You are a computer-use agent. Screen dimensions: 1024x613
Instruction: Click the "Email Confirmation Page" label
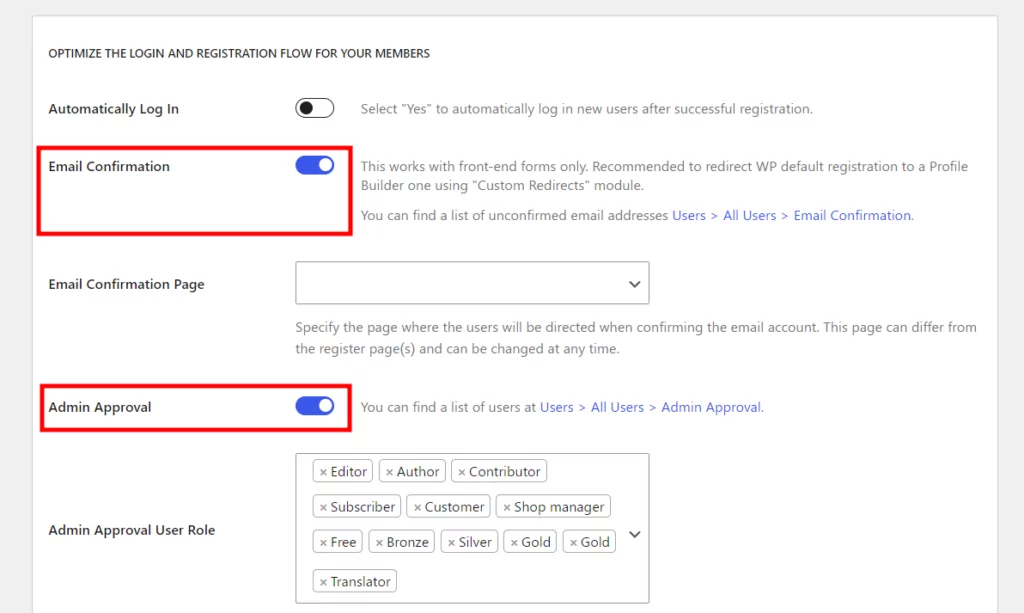127,284
